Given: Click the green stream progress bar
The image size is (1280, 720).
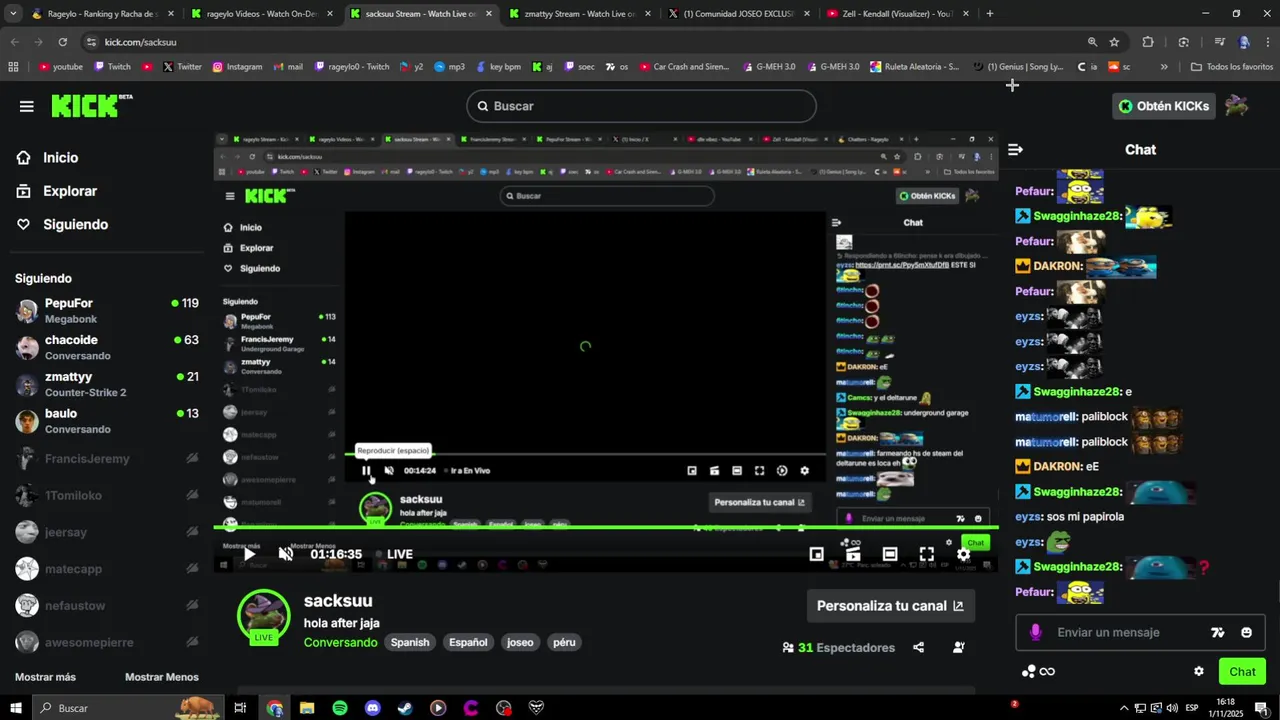Looking at the screenshot, I should pos(605,528).
